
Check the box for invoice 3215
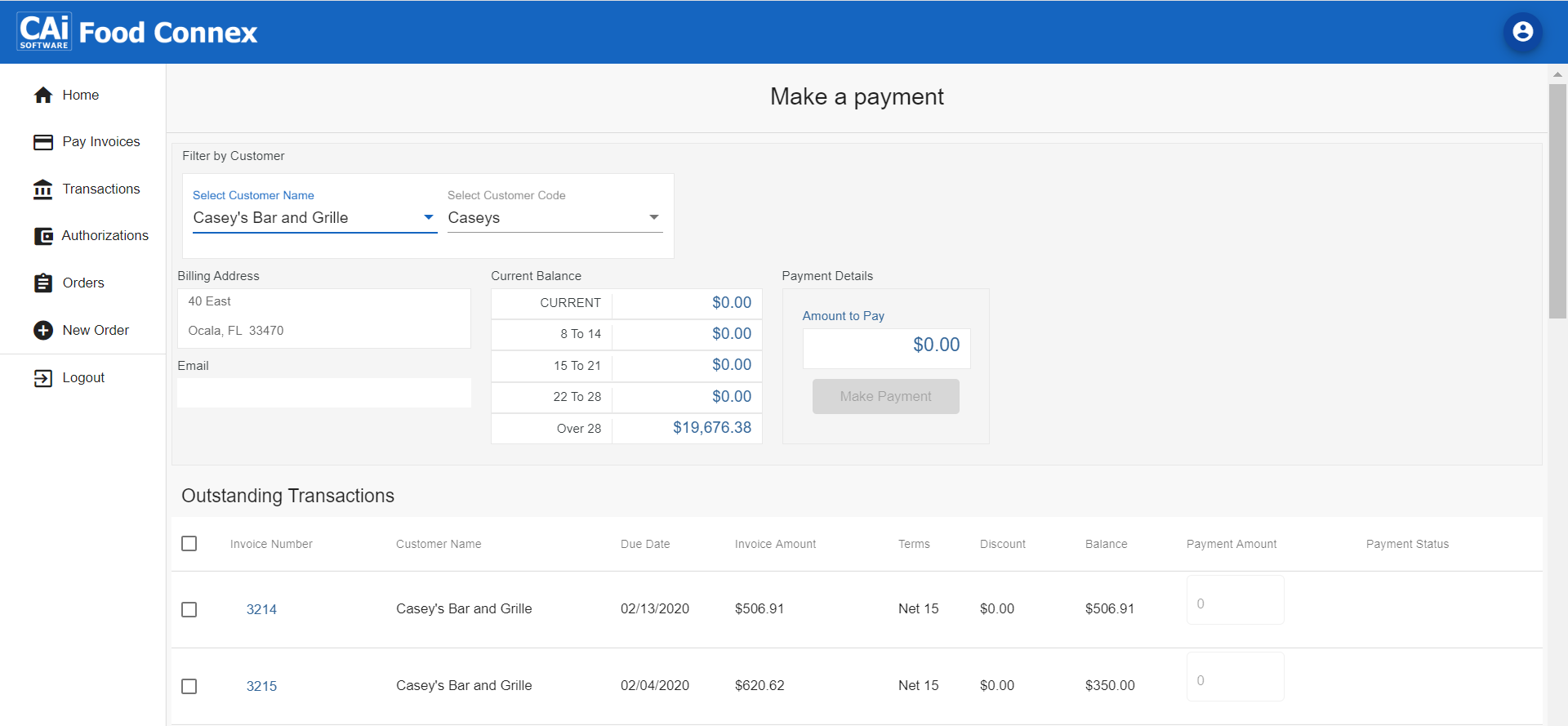click(x=189, y=687)
